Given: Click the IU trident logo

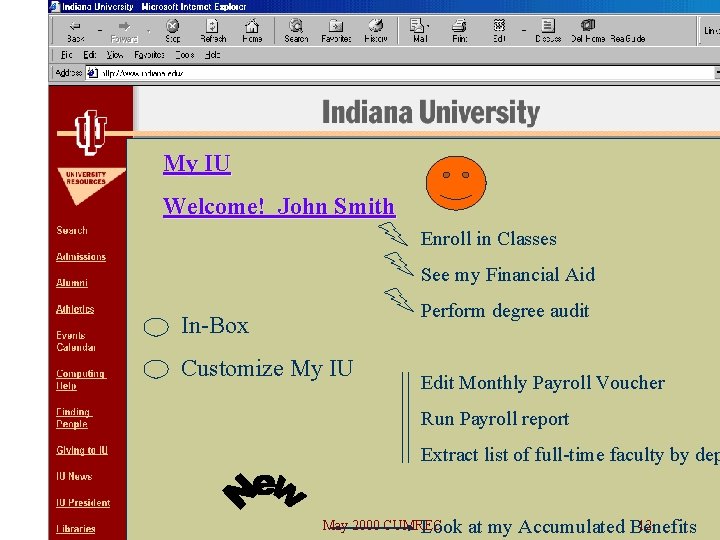Looking at the screenshot, I should click(x=91, y=132).
